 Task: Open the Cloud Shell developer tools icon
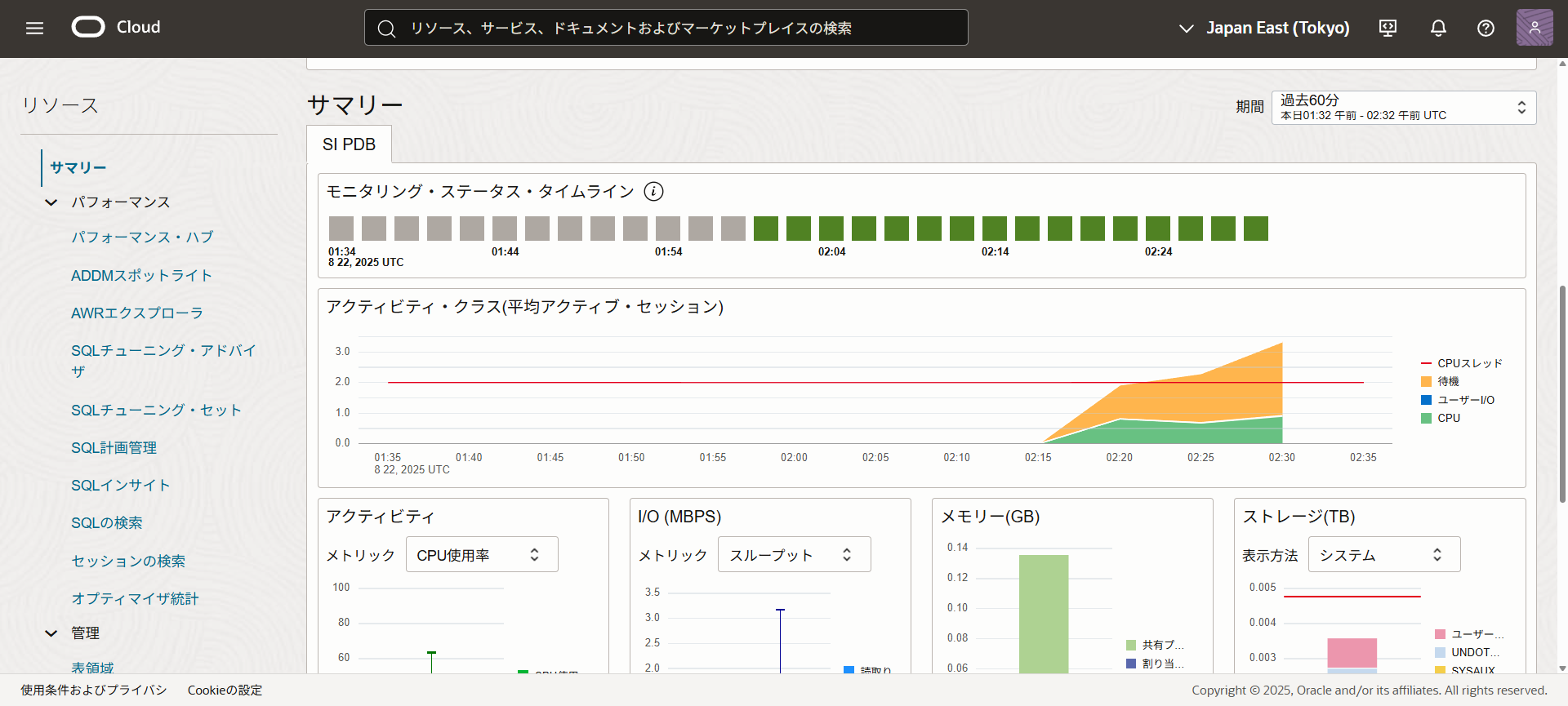click(1388, 28)
